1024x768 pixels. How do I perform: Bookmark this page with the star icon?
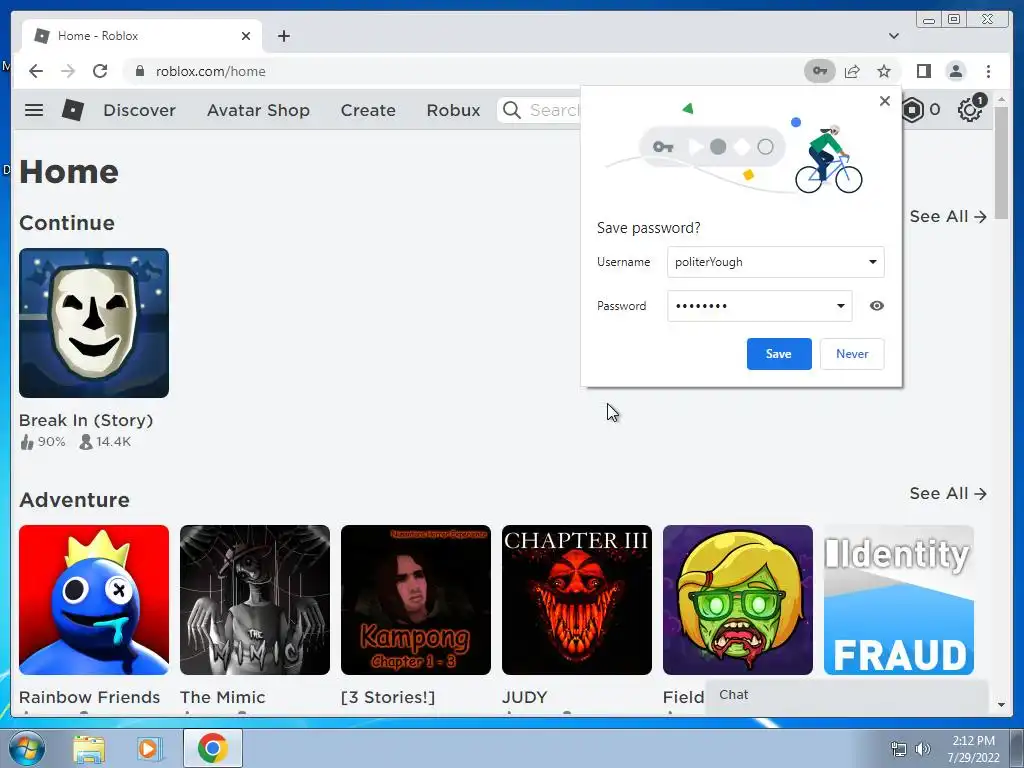pos(884,71)
